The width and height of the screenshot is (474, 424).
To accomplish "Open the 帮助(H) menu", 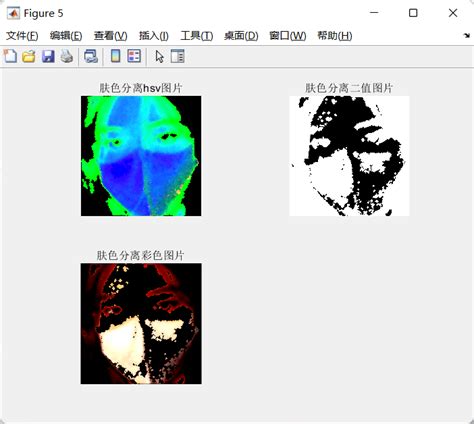I will point(335,36).
